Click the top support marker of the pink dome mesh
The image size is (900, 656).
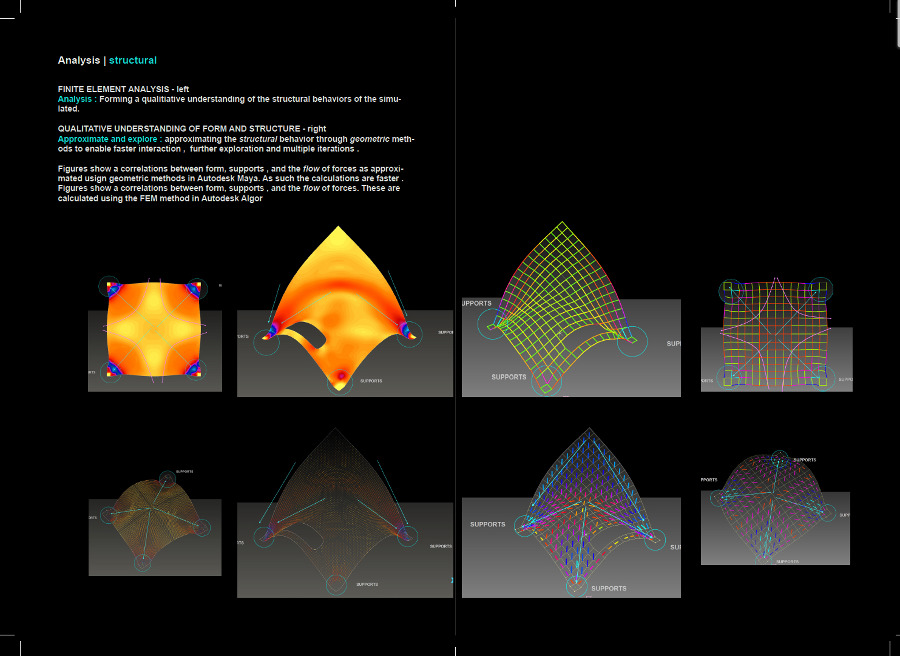tap(782, 458)
